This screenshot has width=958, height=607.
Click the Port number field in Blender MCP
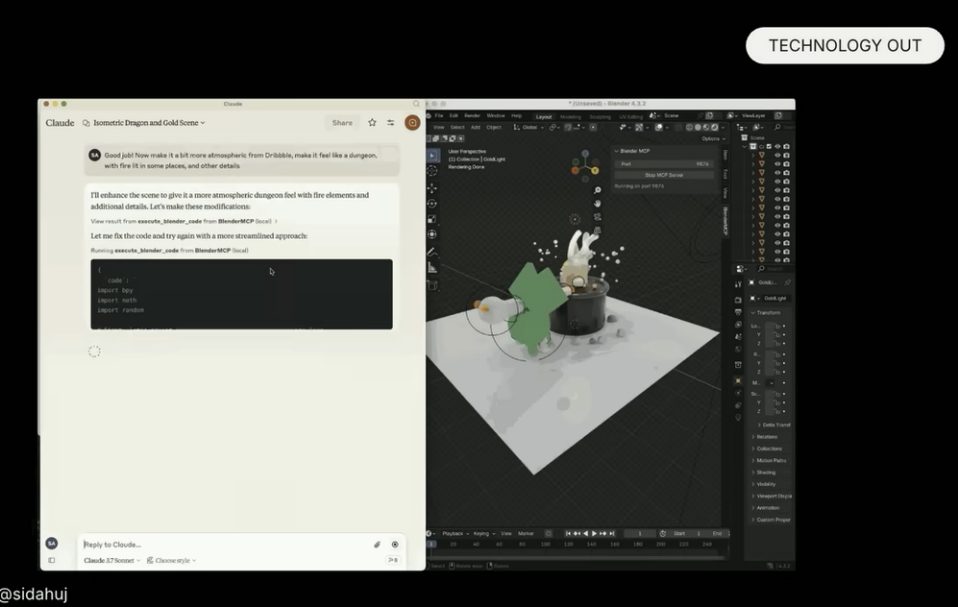tap(664, 164)
